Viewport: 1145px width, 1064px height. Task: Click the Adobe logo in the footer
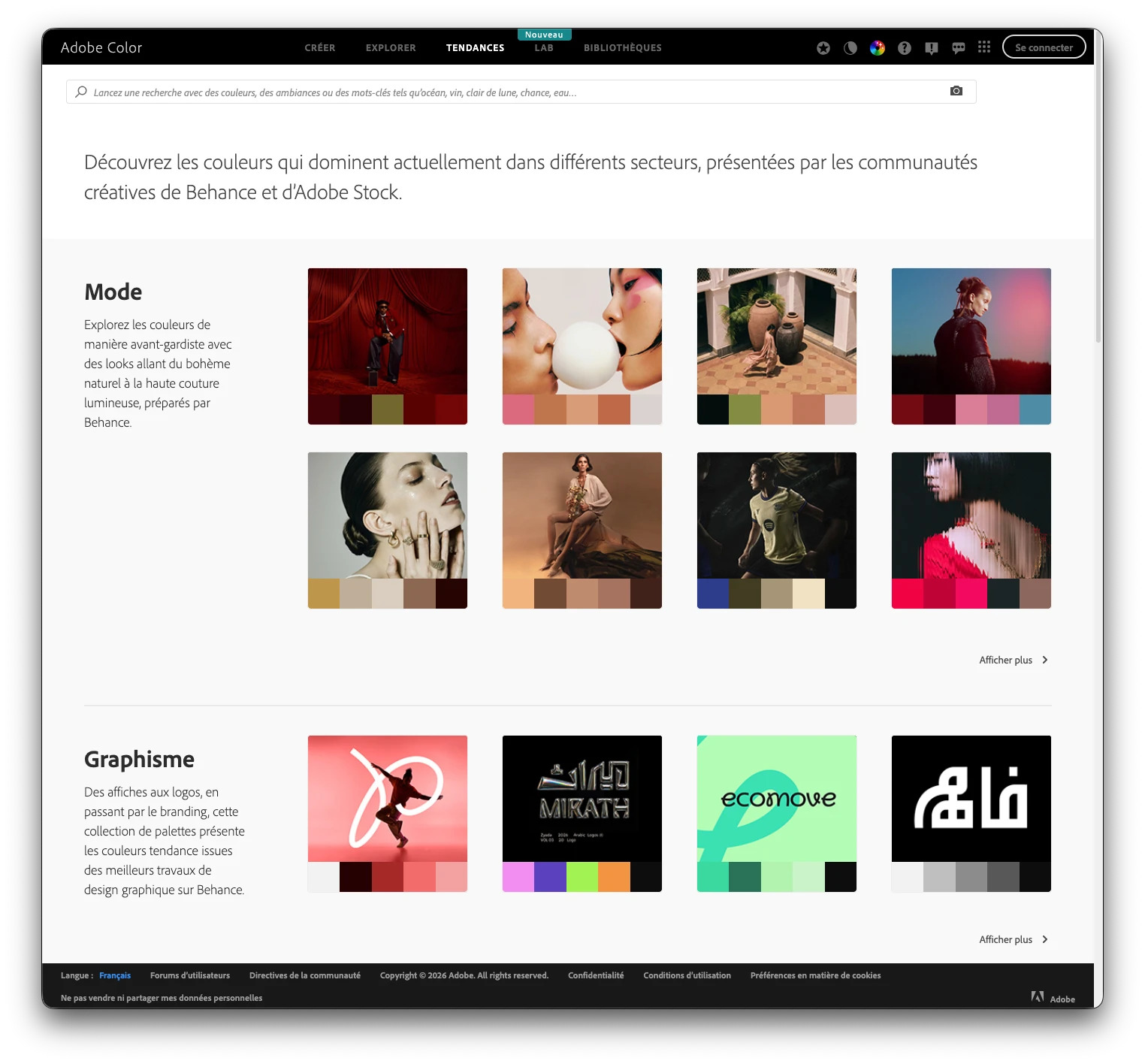(1040, 998)
